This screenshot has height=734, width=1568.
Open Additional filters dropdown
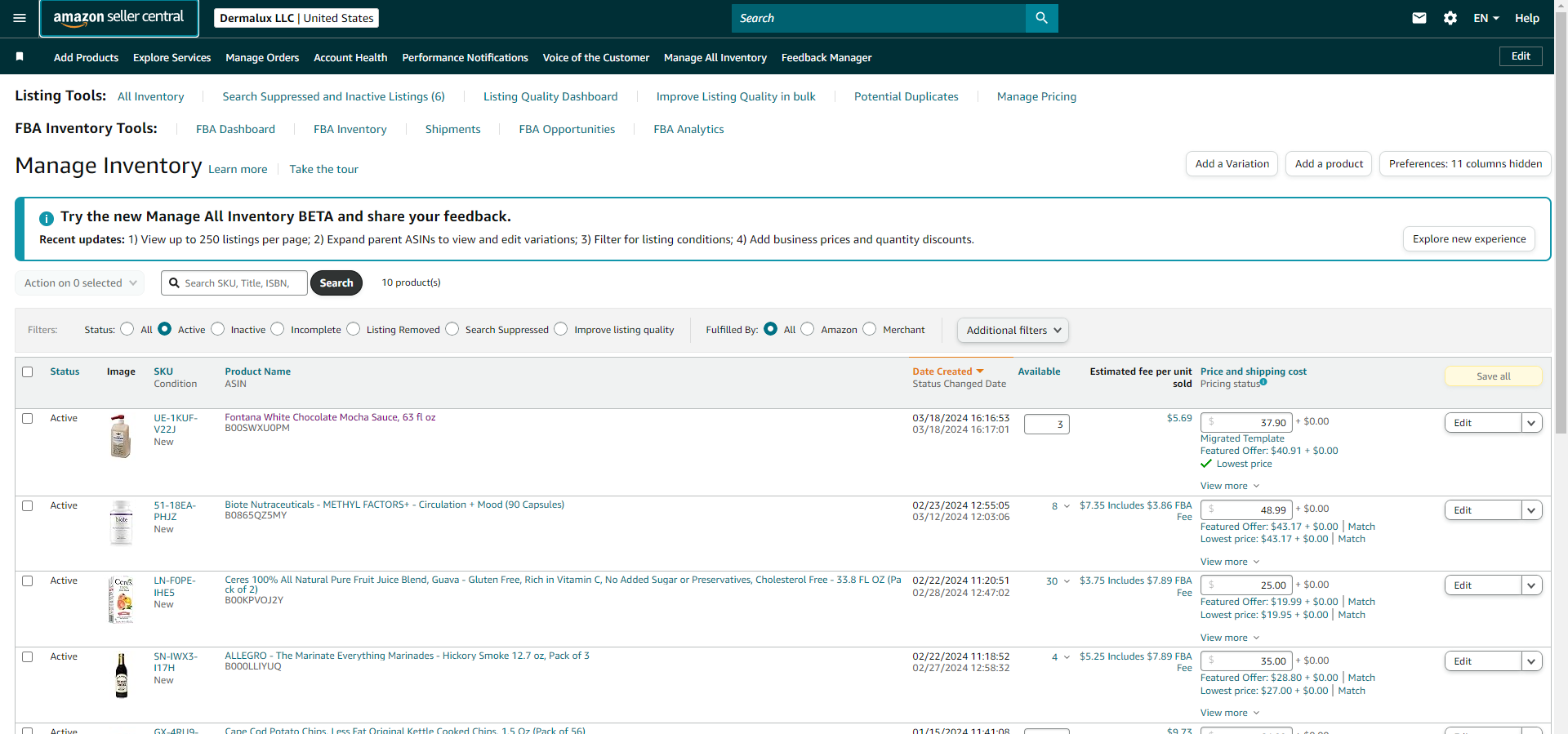pyautogui.click(x=1013, y=330)
